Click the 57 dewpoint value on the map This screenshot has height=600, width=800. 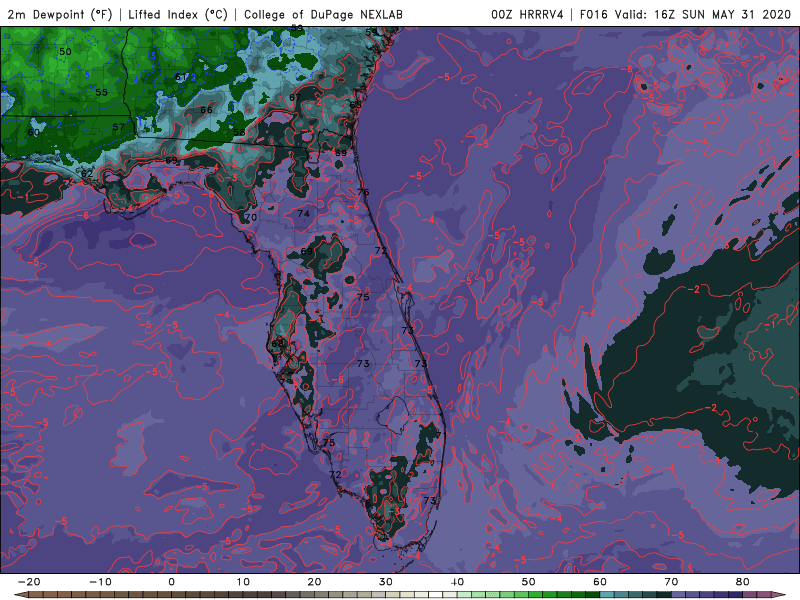(118, 127)
